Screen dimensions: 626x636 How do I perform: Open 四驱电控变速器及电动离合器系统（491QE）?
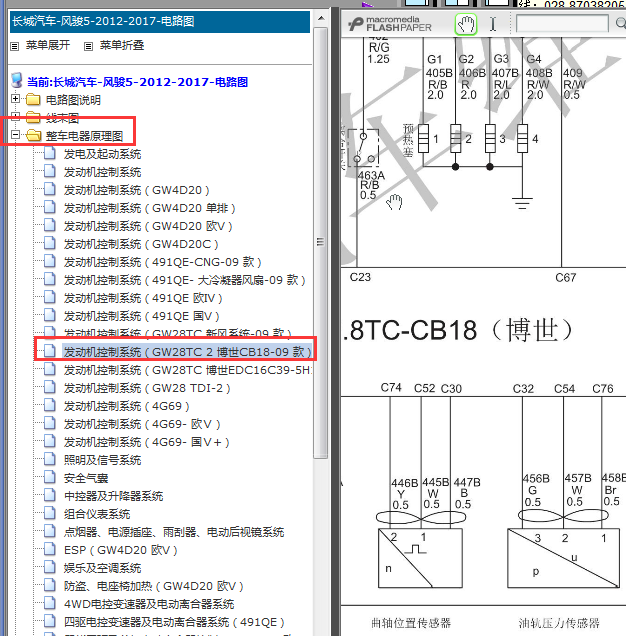[174, 622]
